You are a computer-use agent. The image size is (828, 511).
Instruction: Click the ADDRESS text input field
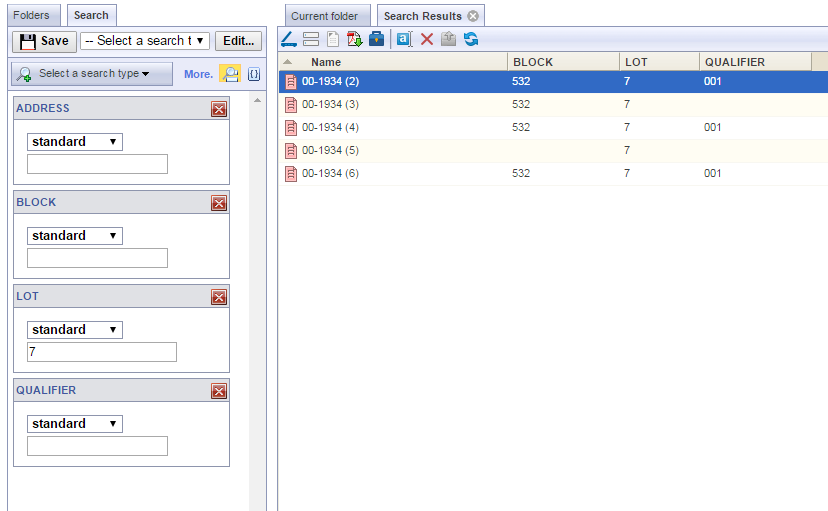pos(98,164)
